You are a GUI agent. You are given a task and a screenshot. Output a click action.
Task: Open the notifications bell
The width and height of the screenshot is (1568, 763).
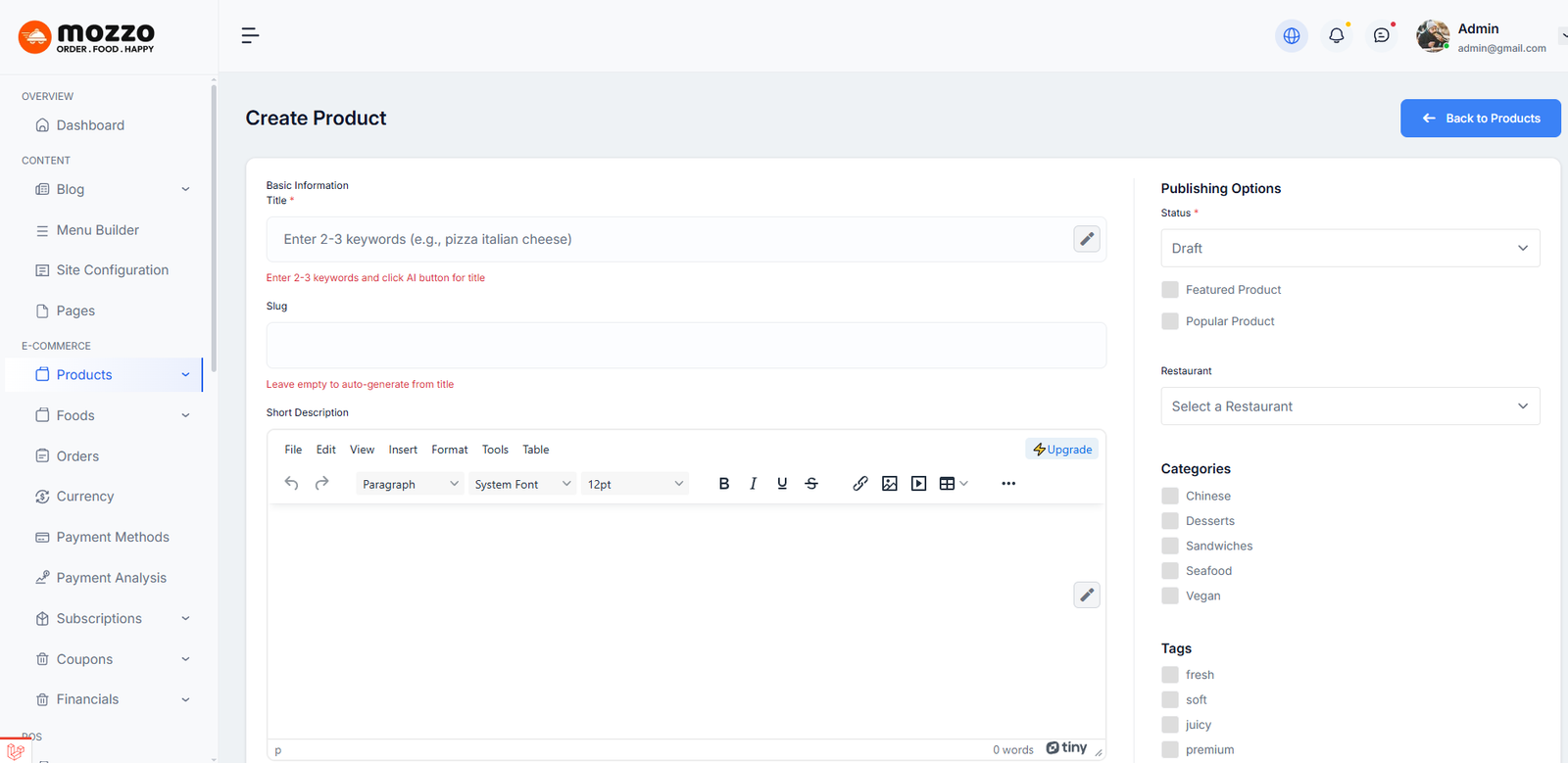tap(1336, 36)
